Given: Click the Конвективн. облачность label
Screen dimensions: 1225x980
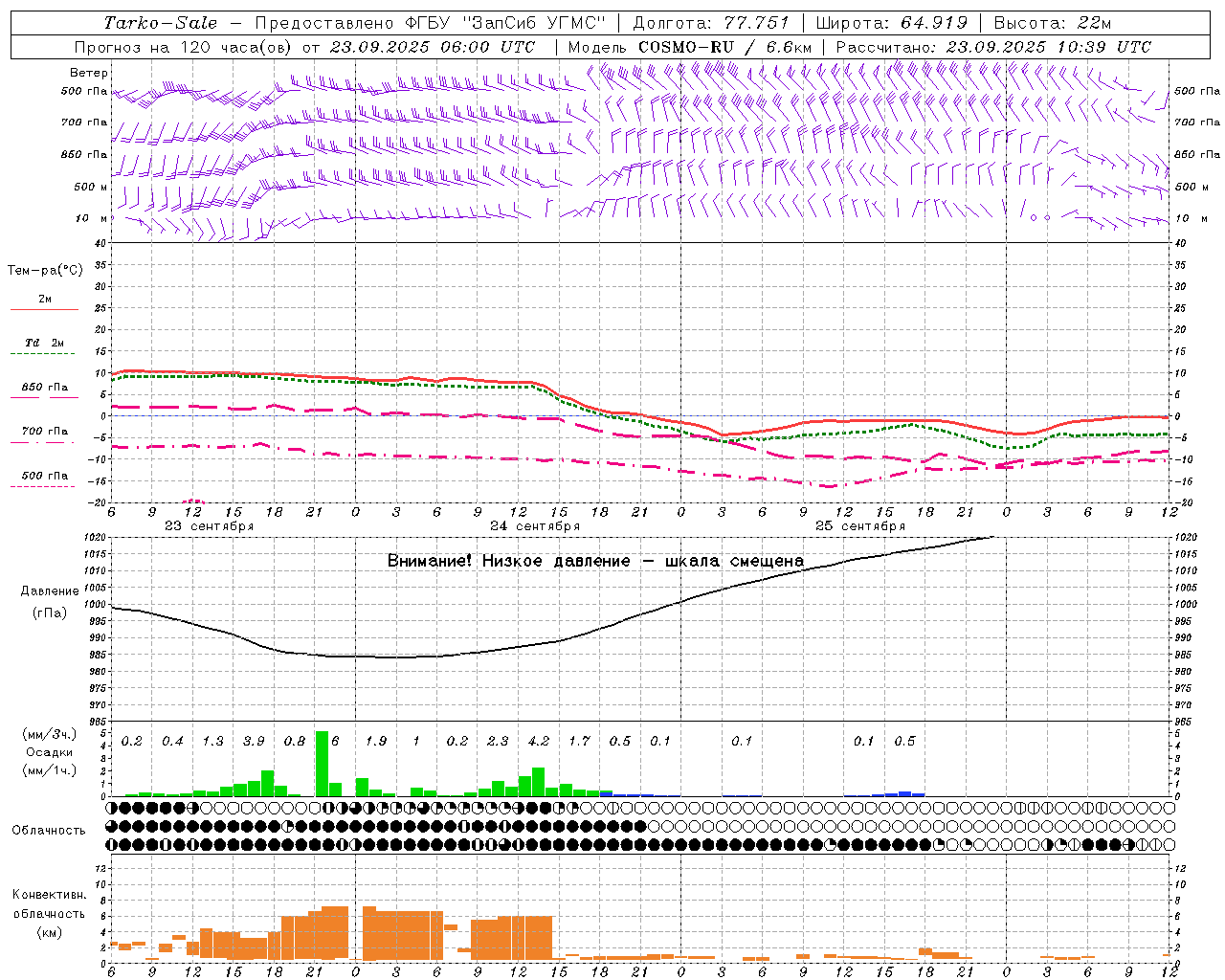Looking at the screenshot, I should pos(49,904).
